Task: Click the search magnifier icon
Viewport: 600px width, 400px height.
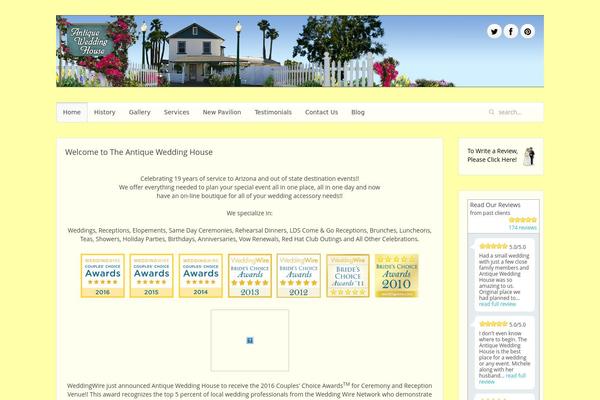Action: point(491,112)
